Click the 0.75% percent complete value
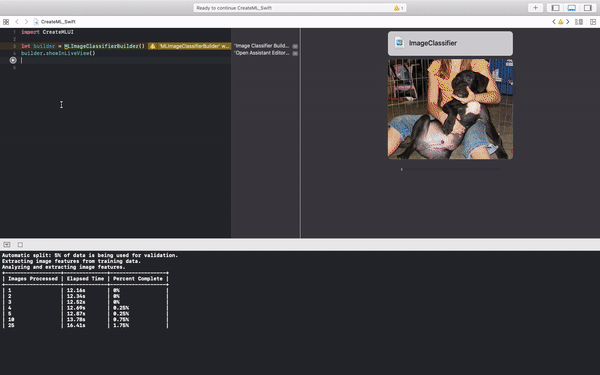600x375 pixels. pyautogui.click(x=121, y=320)
